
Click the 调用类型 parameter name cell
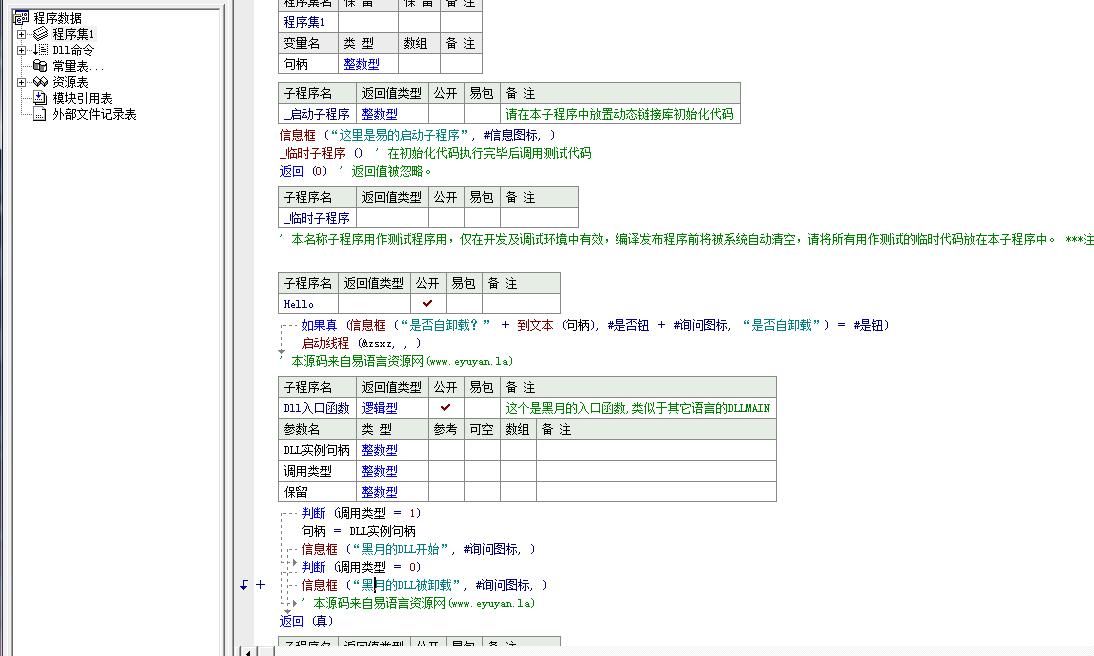317,471
